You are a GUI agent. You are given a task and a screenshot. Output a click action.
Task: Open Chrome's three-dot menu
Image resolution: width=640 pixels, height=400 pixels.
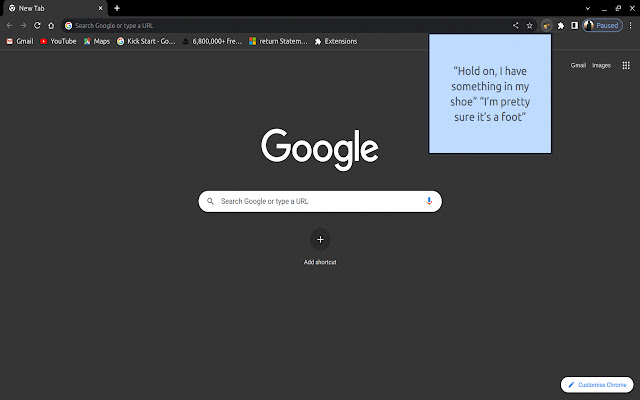click(x=630, y=25)
